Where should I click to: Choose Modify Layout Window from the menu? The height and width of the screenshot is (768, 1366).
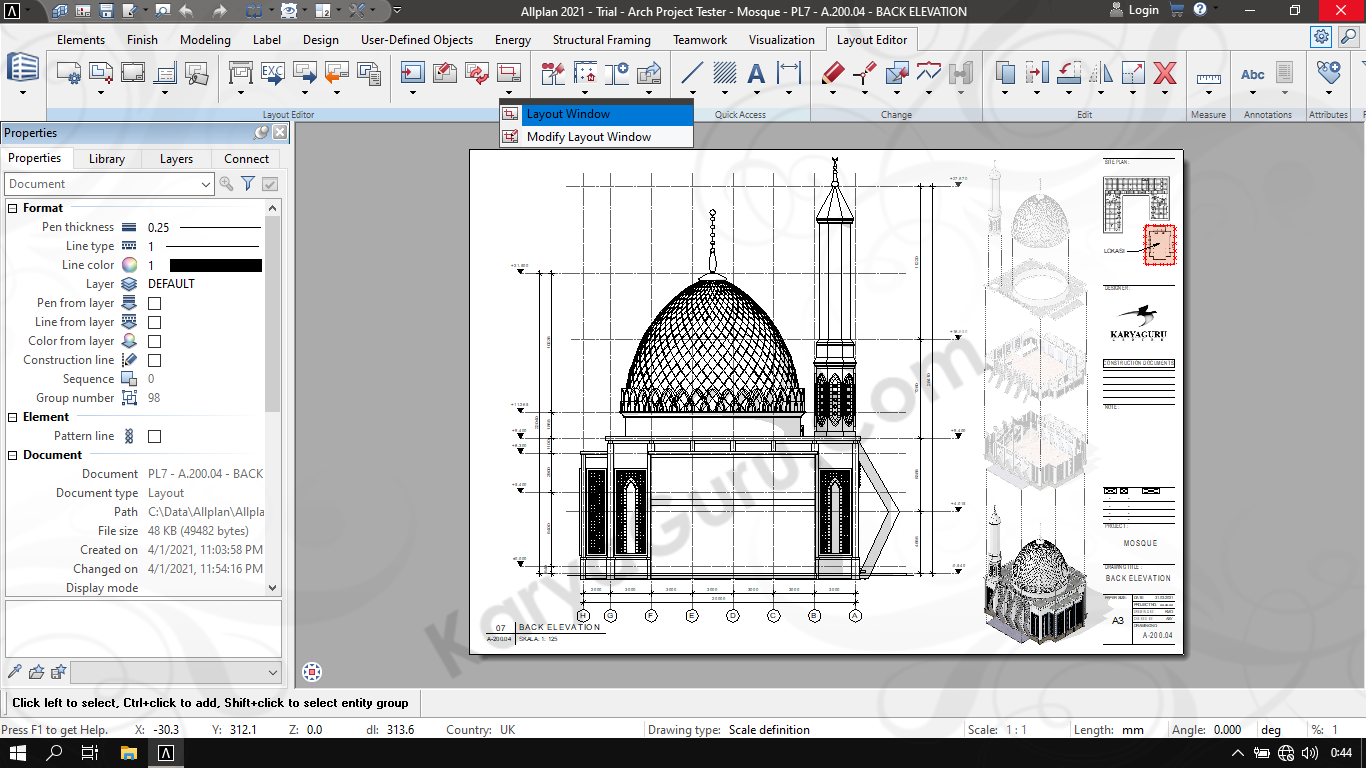(x=588, y=137)
